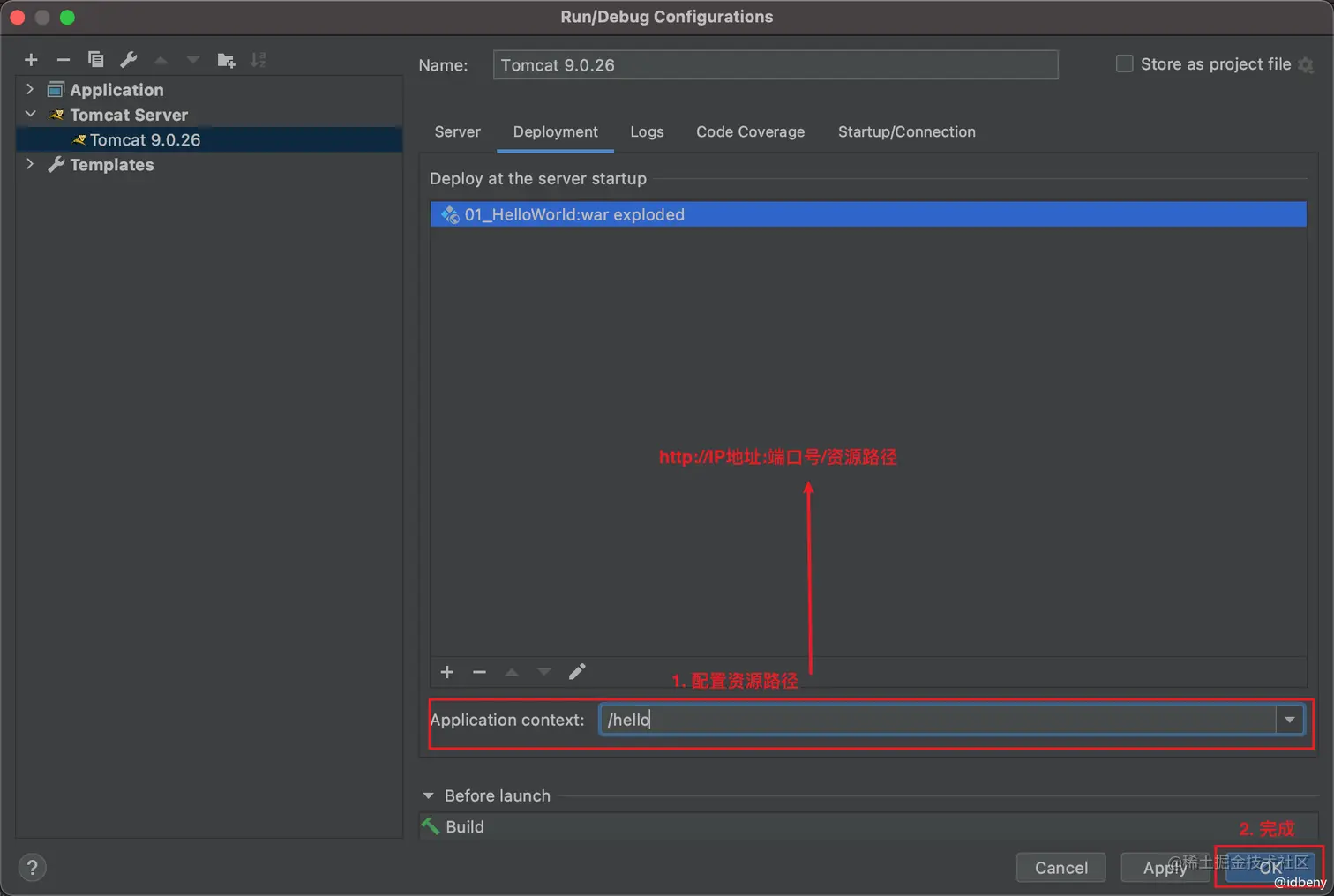
Task: Click the Build hammer icon
Action: [x=431, y=826]
